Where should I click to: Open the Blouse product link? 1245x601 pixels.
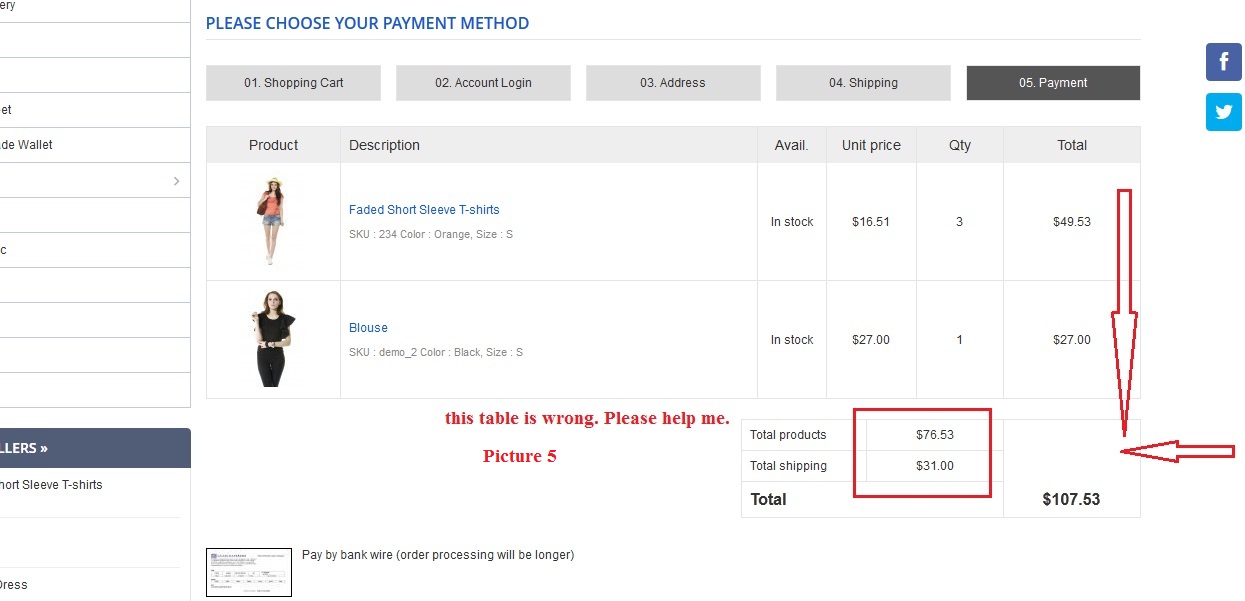[368, 328]
